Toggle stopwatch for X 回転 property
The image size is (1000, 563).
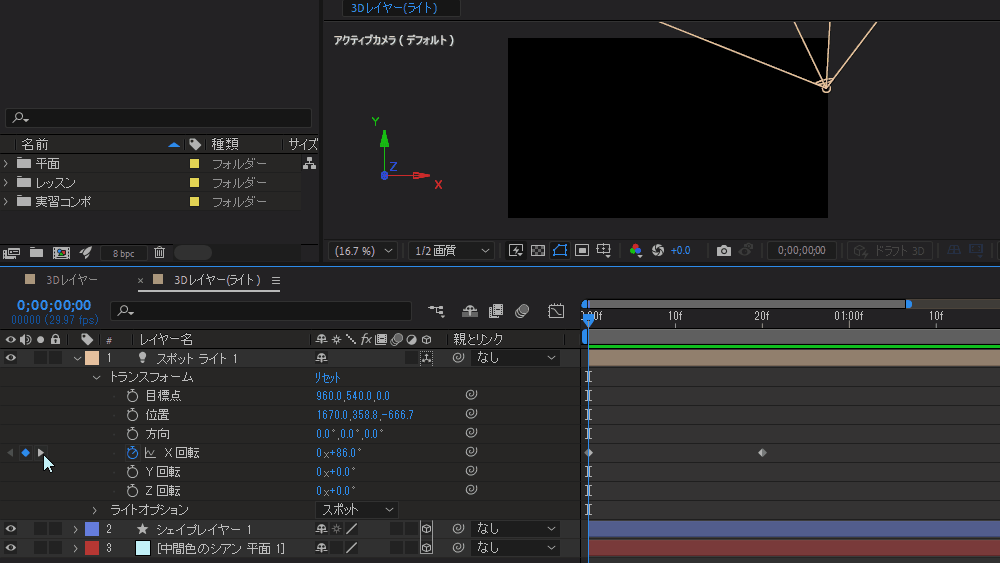pos(132,453)
